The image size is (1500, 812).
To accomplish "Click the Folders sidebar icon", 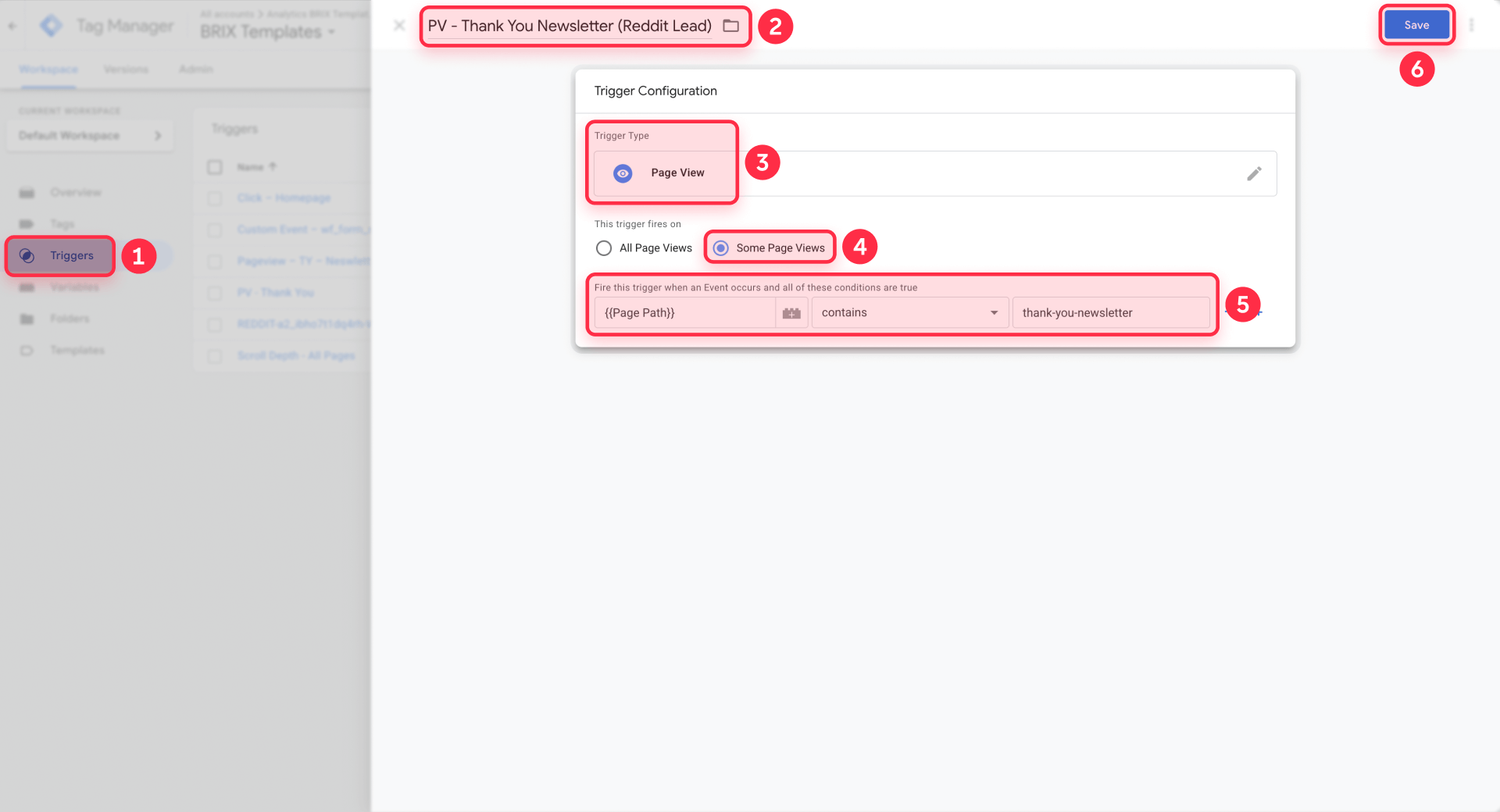I will (27, 319).
